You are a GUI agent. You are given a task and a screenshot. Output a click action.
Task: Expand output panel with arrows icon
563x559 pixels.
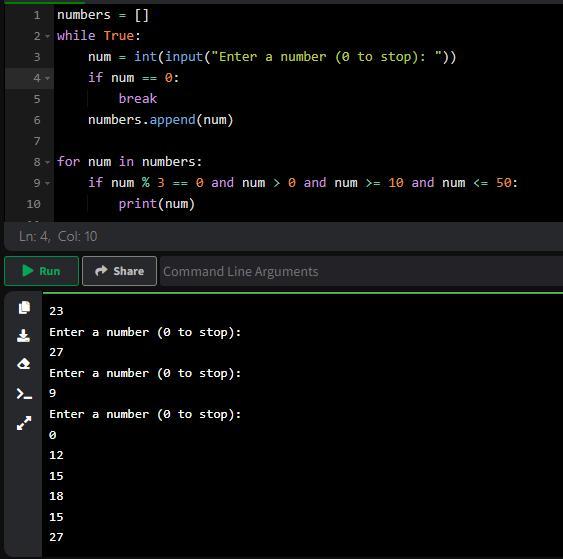(24, 423)
